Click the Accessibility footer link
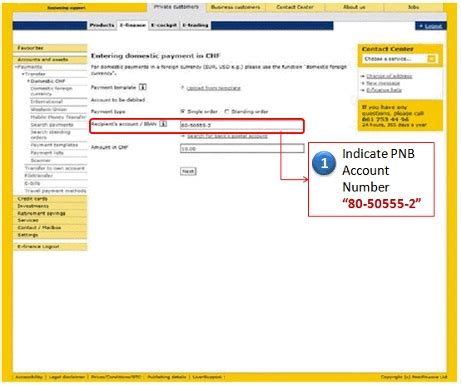The image size is (461, 386). click(x=29, y=377)
